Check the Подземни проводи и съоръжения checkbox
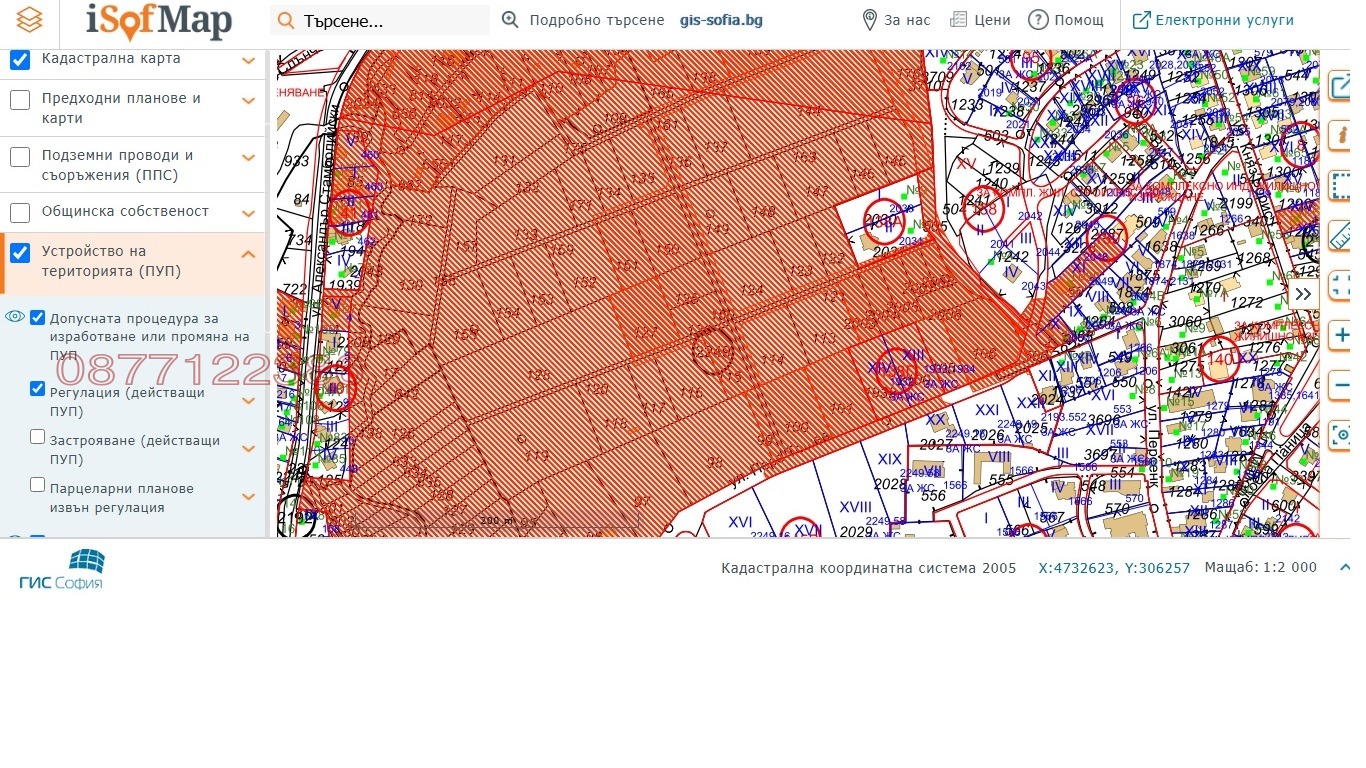Viewport: 1366px width, 768px height. click(x=20, y=157)
